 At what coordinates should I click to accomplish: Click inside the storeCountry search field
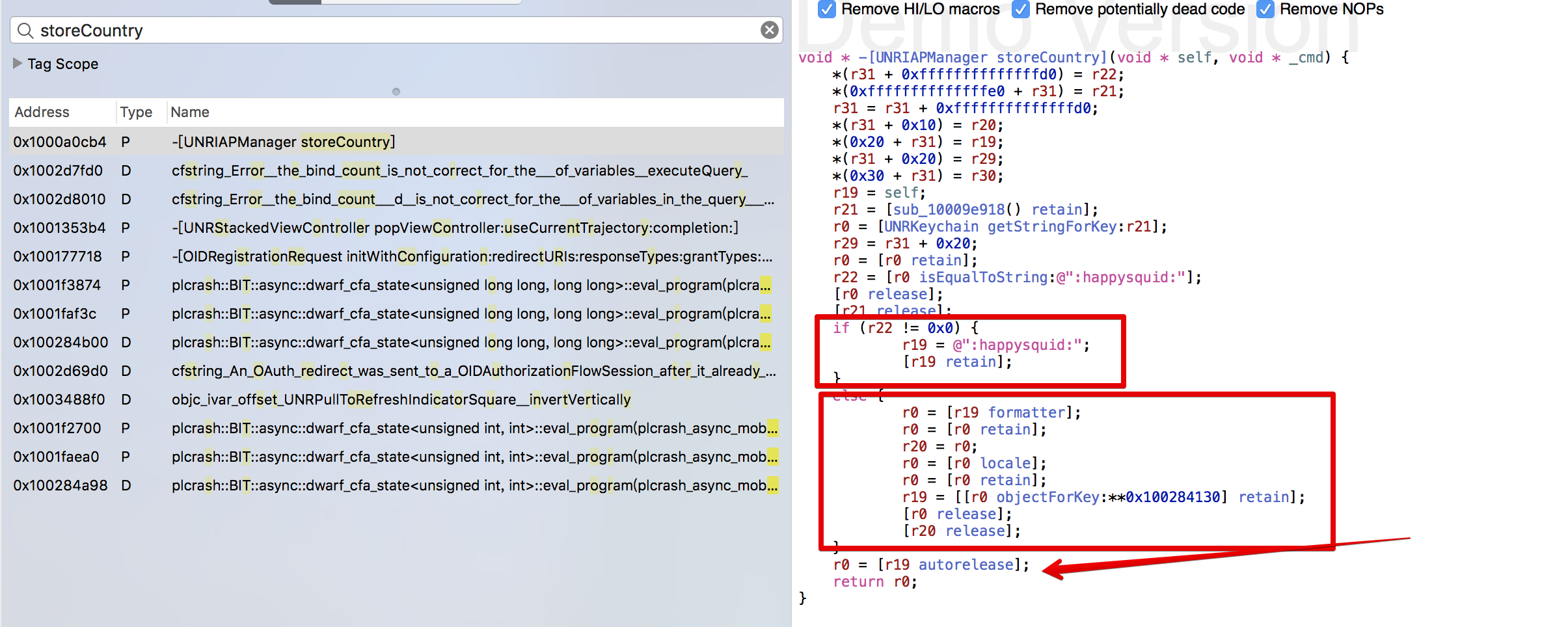click(390, 31)
